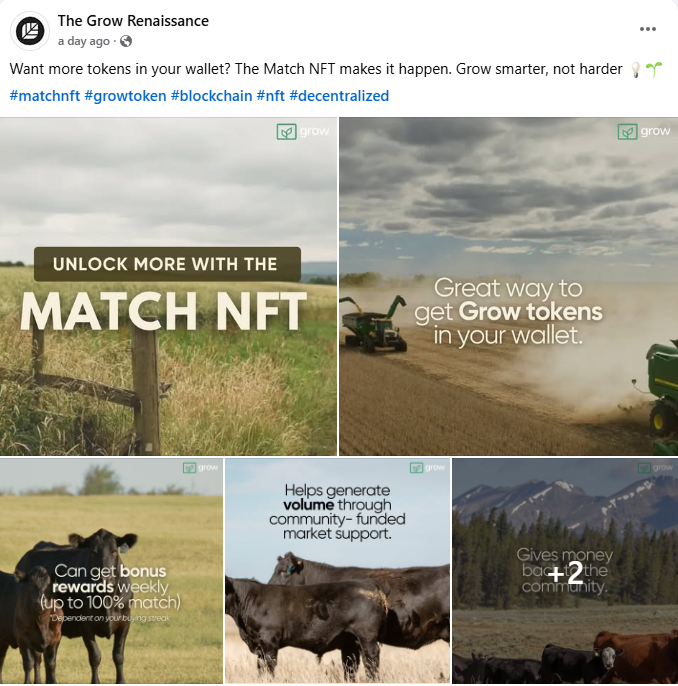Open the Unlock More Match NFT photo
Screen dimensions: 678x686
(168, 287)
